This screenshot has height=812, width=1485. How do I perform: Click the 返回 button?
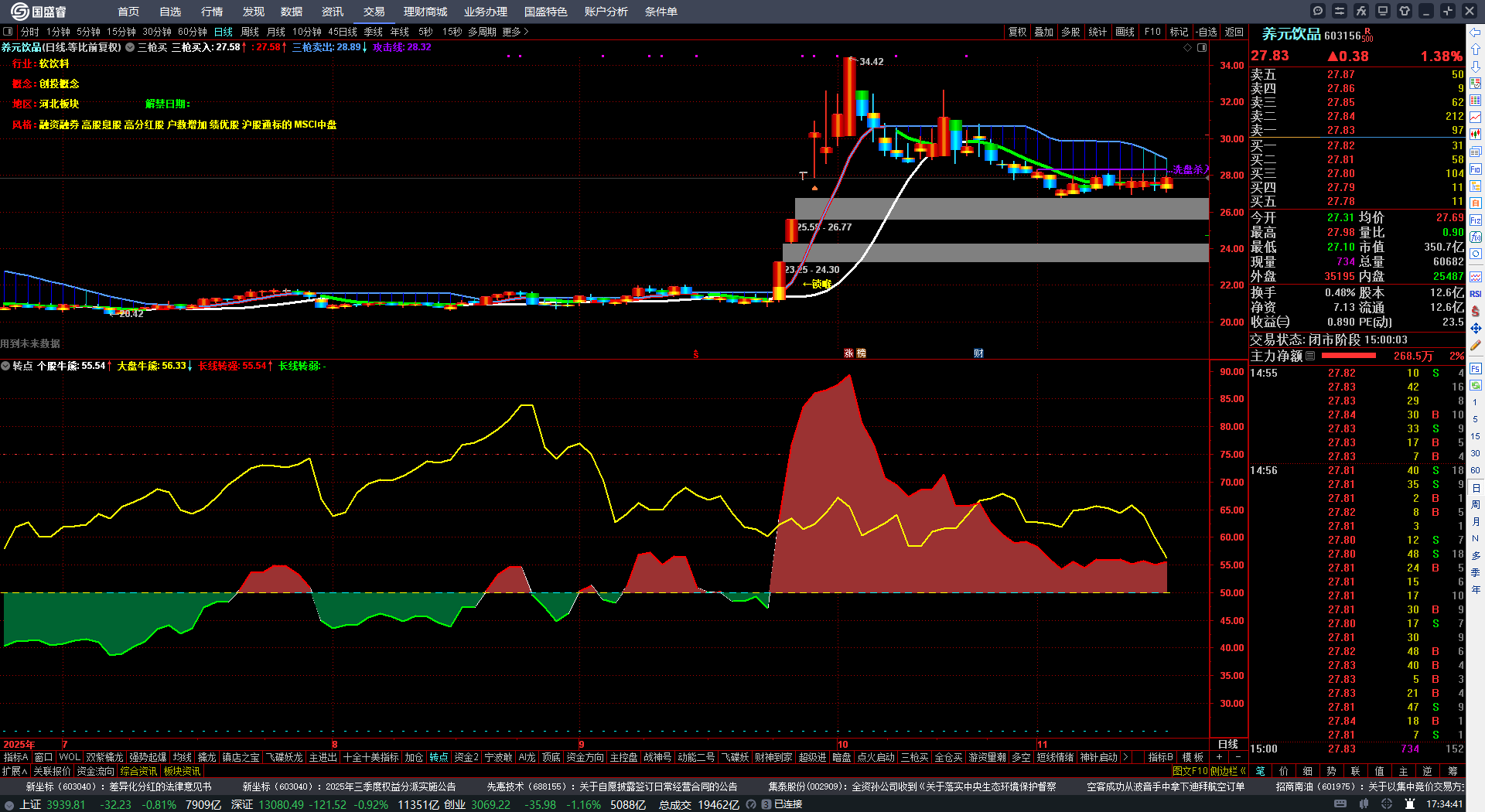pos(1234,32)
